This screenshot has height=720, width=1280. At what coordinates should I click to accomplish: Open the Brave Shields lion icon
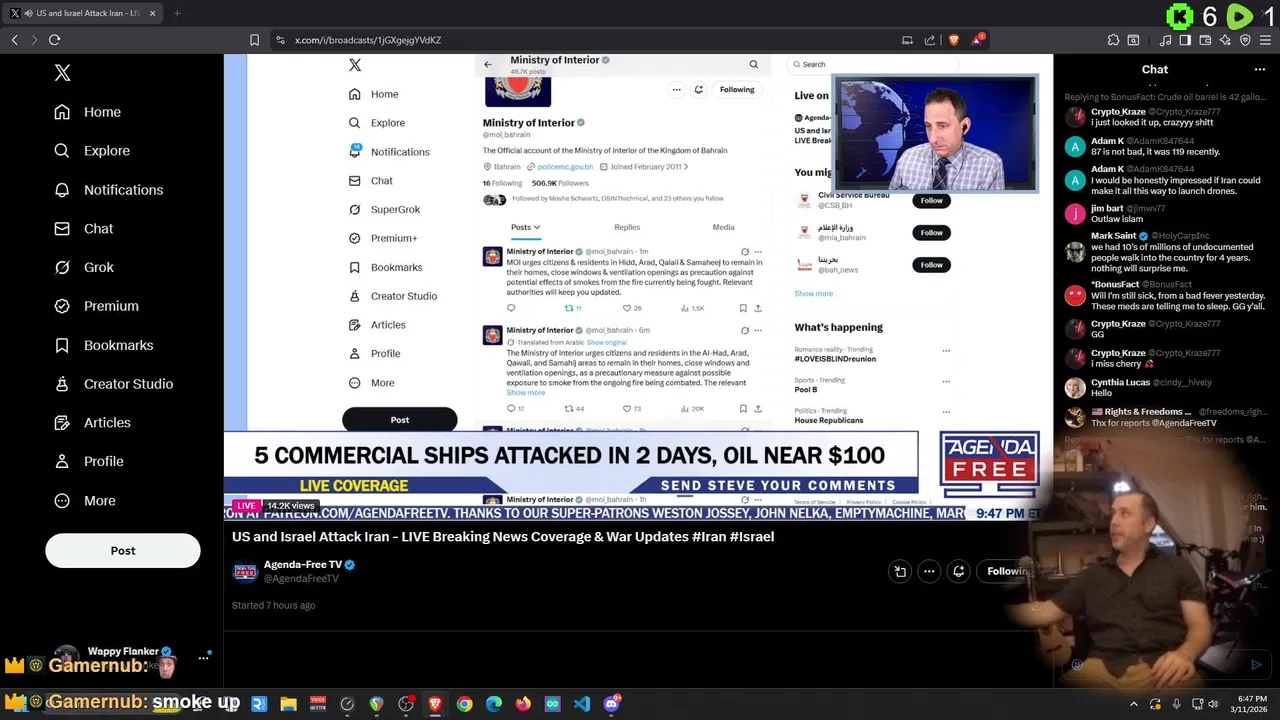pyautogui.click(x=953, y=40)
